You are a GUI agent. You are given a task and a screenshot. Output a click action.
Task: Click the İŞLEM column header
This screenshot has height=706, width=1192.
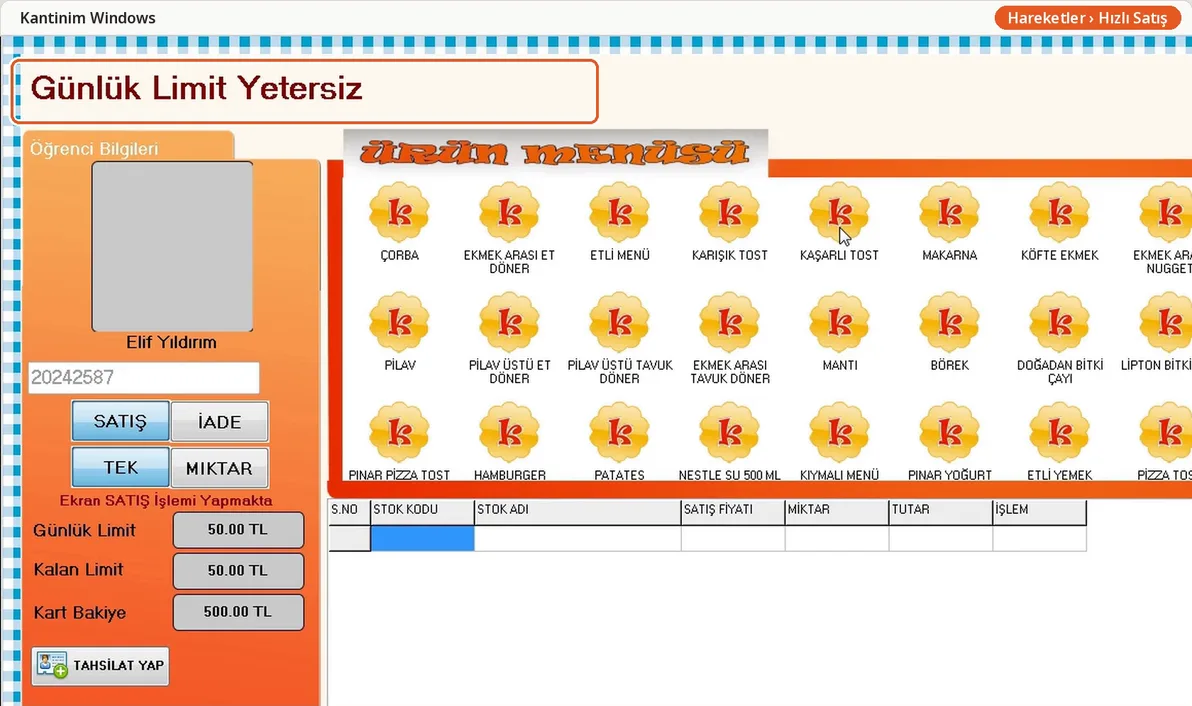(x=1039, y=511)
